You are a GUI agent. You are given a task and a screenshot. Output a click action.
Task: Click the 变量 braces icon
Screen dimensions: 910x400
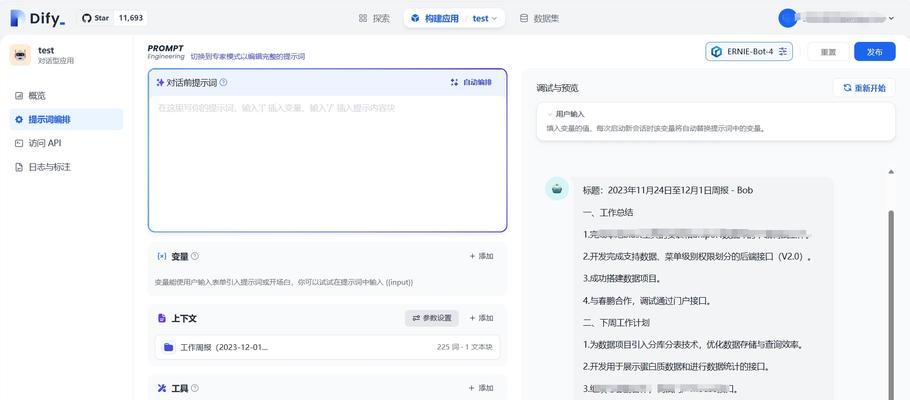(162, 256)
